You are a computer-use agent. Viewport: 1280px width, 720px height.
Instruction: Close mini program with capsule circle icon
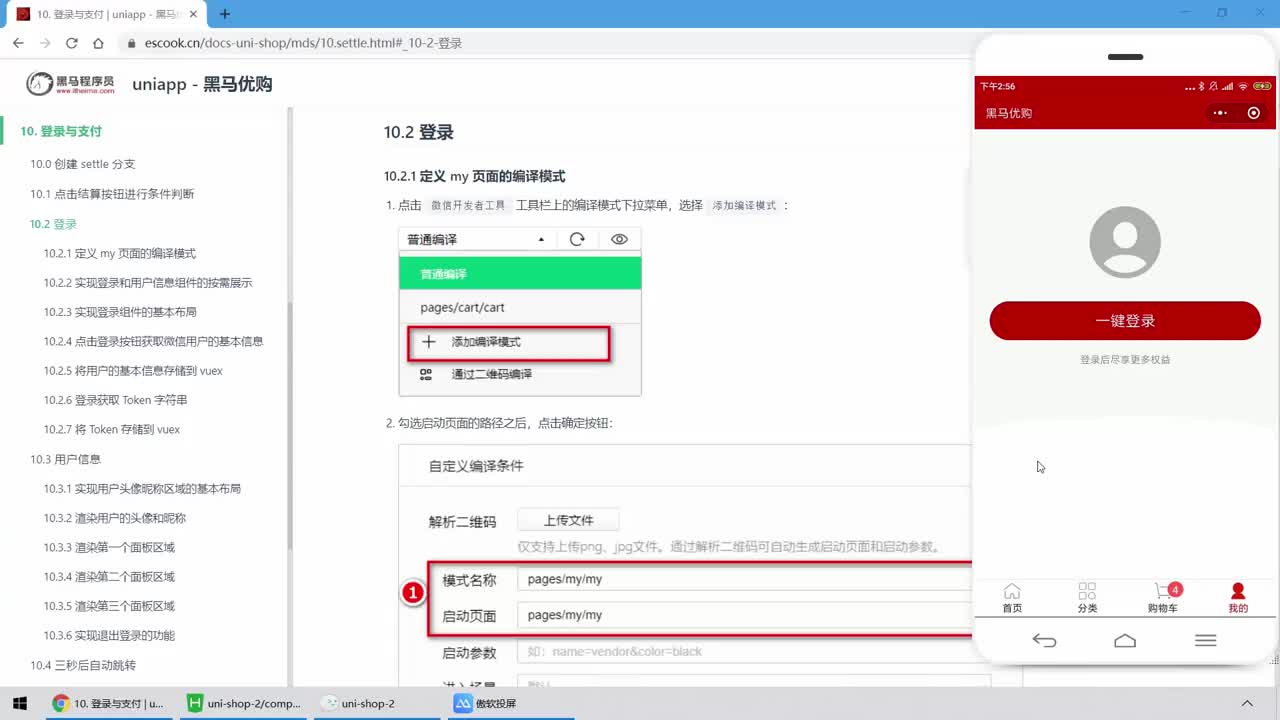coord(1254,113)
